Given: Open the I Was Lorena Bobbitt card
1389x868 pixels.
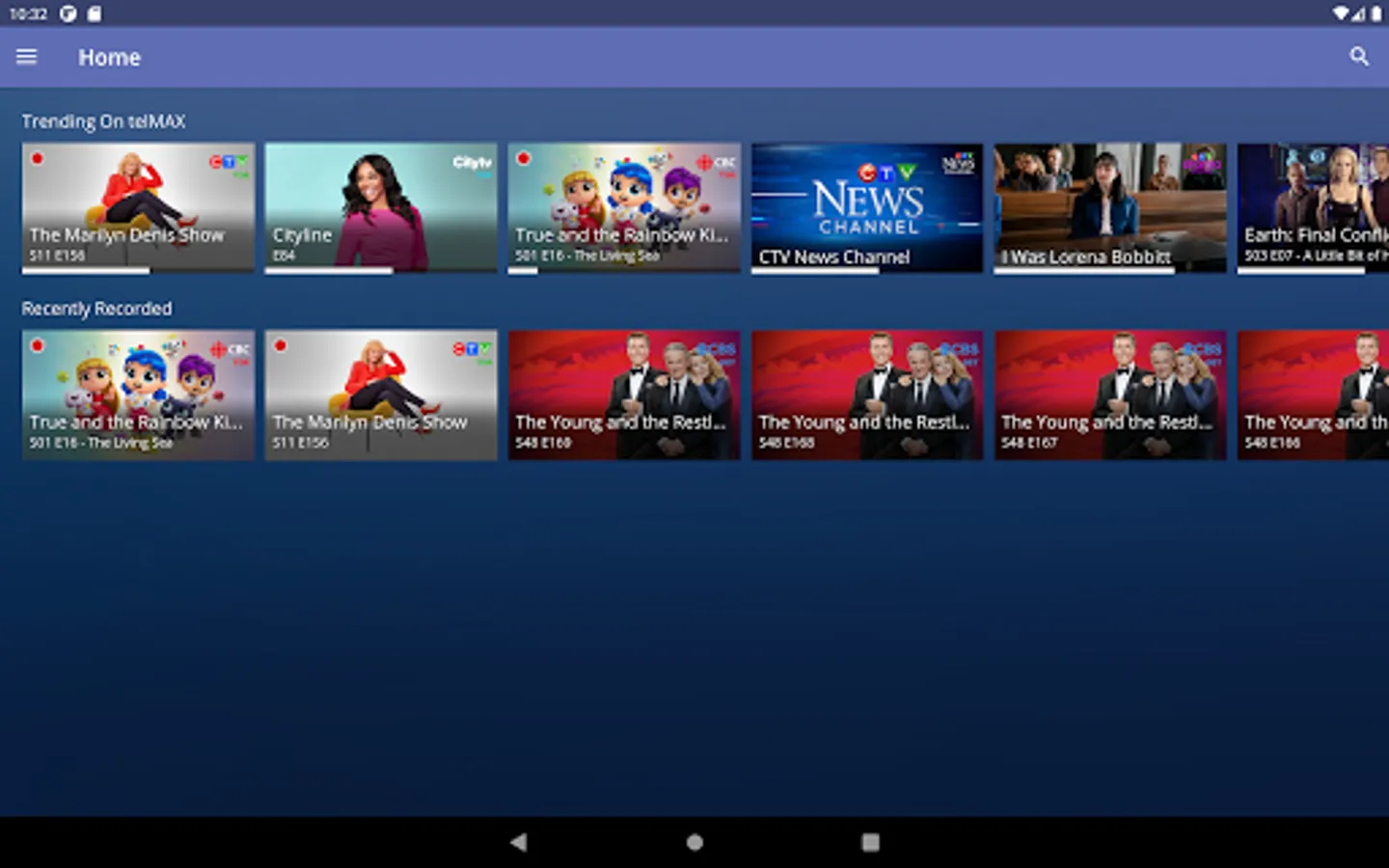Looking at the screenshot, I should 1110,208.
